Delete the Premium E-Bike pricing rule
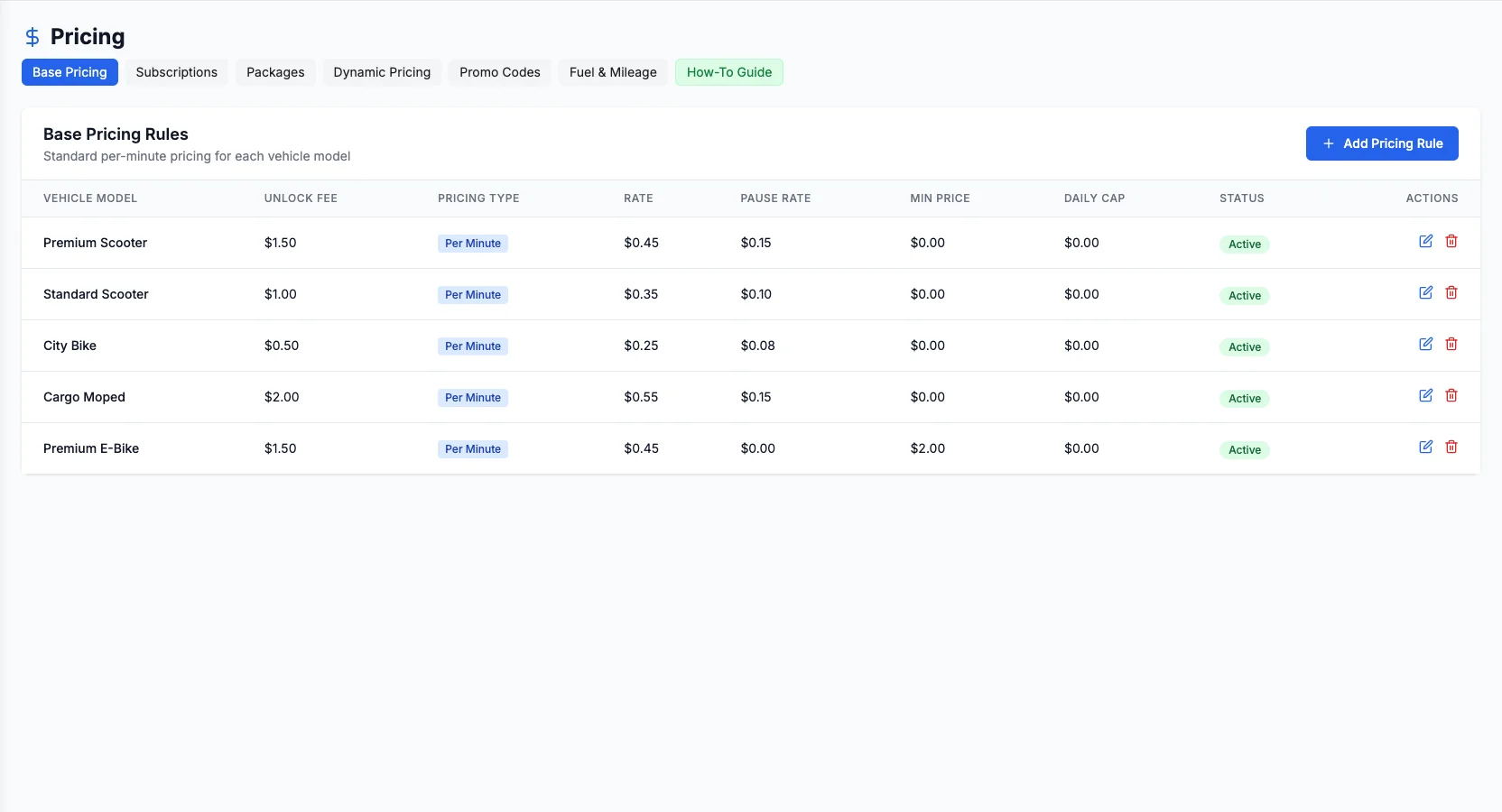 [x=1451, y=447]
